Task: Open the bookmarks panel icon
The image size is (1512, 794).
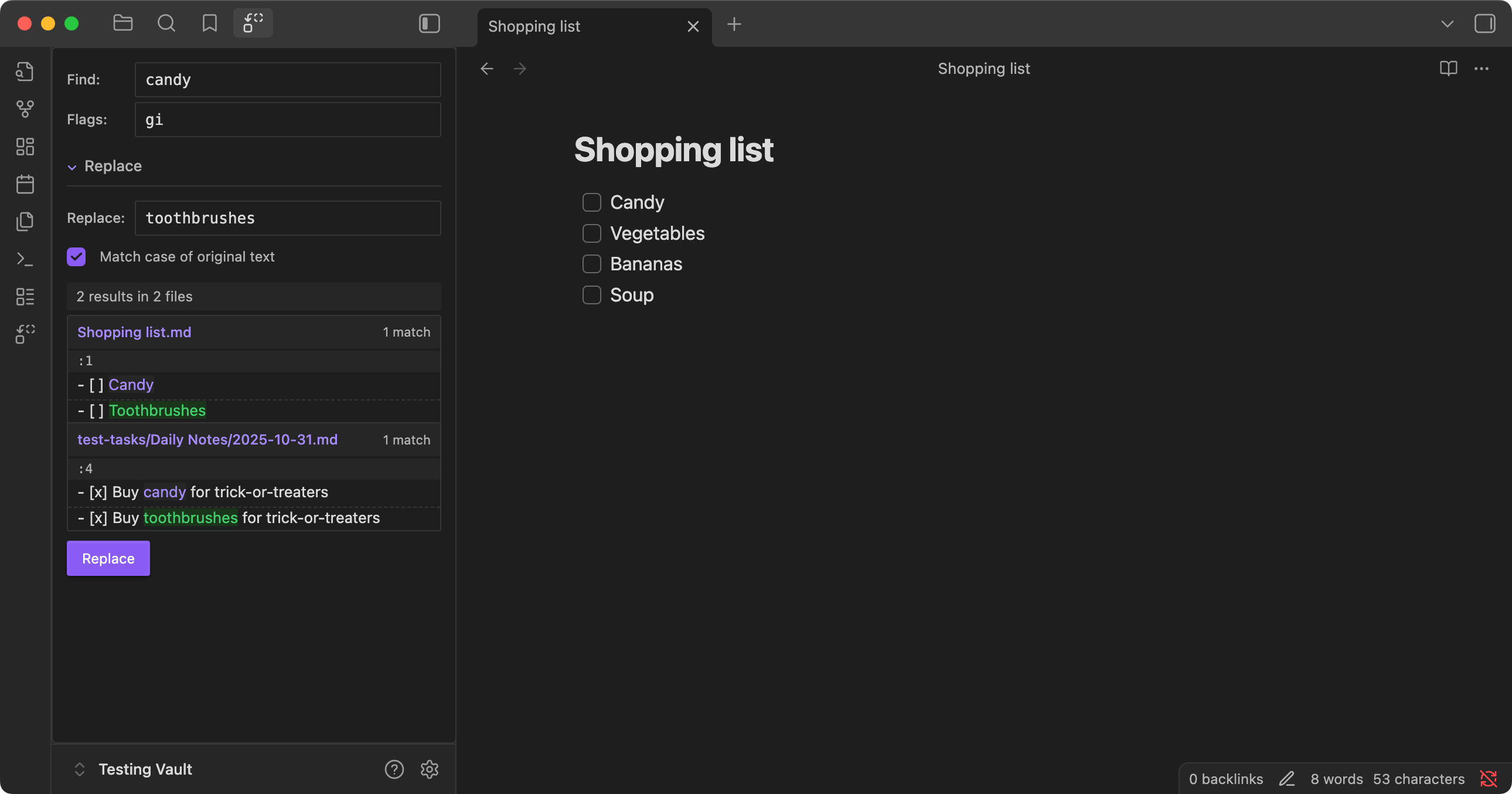Action: [210, 23]
